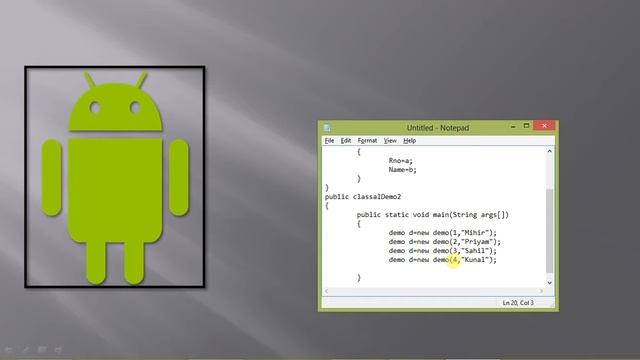
Task: Click the slideshow previous-slide arrow
Action: pos(9,349)
